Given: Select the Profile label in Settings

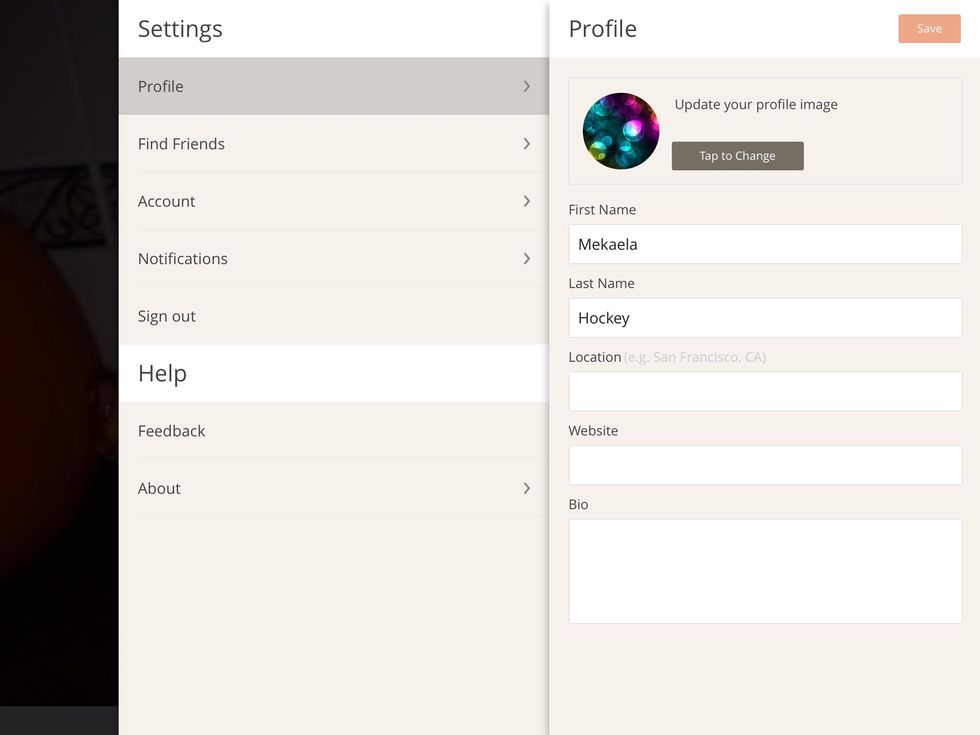Looking at the screenshot, I should [x=161, y=86].
